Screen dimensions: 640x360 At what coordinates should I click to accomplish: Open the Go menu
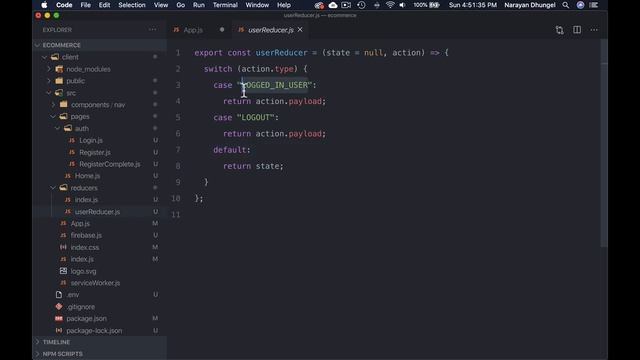[x=180, y=5]
